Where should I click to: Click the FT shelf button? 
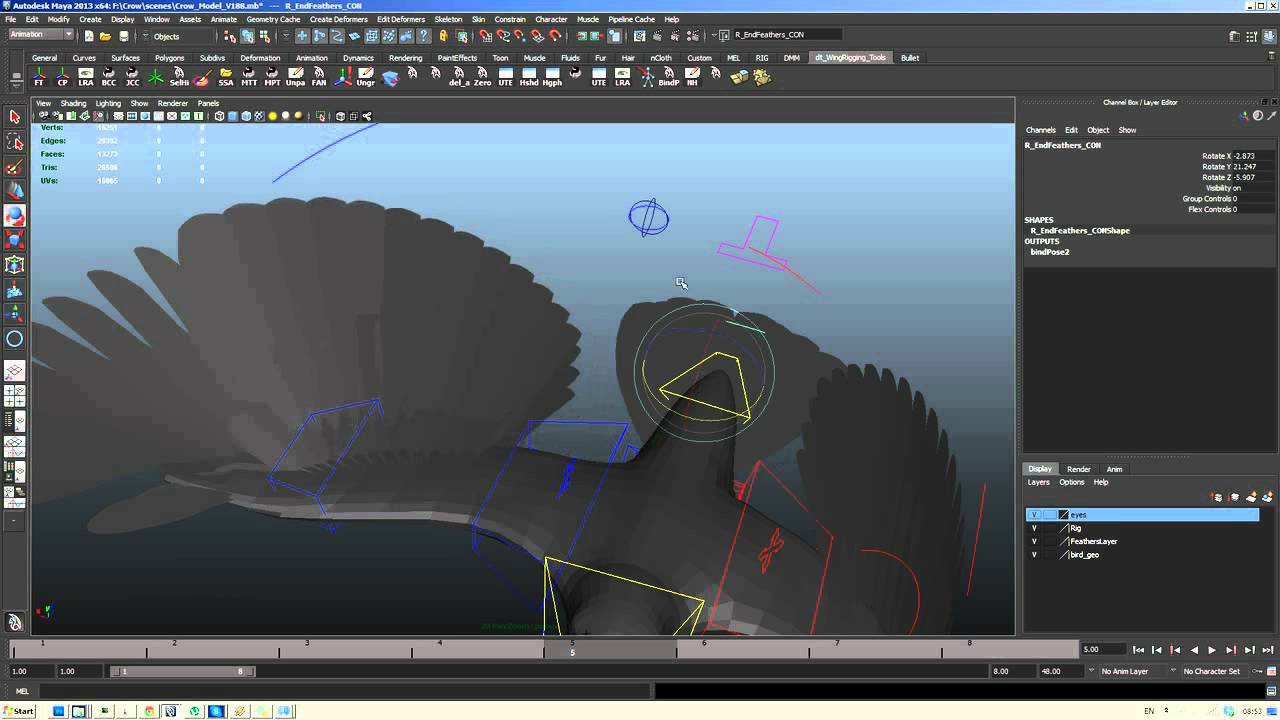[x=39, y=77]
